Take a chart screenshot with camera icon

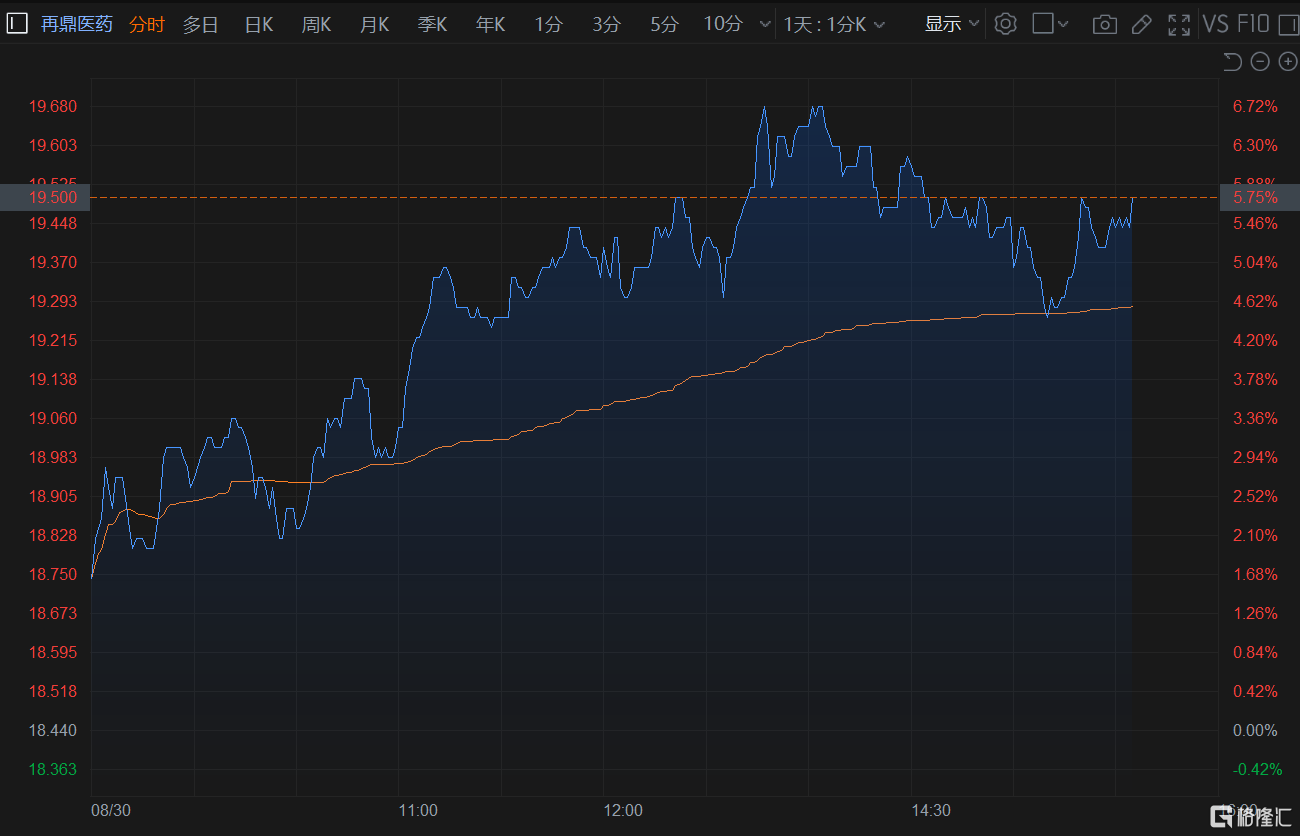tap(1104, 24)
